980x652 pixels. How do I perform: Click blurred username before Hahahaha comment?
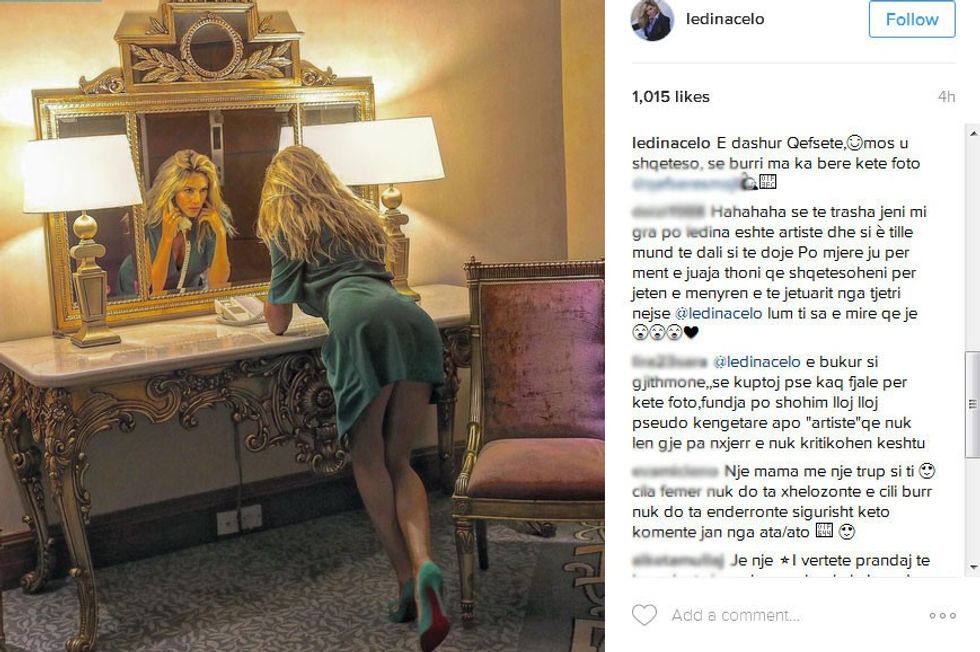click(x=668, y=212)
